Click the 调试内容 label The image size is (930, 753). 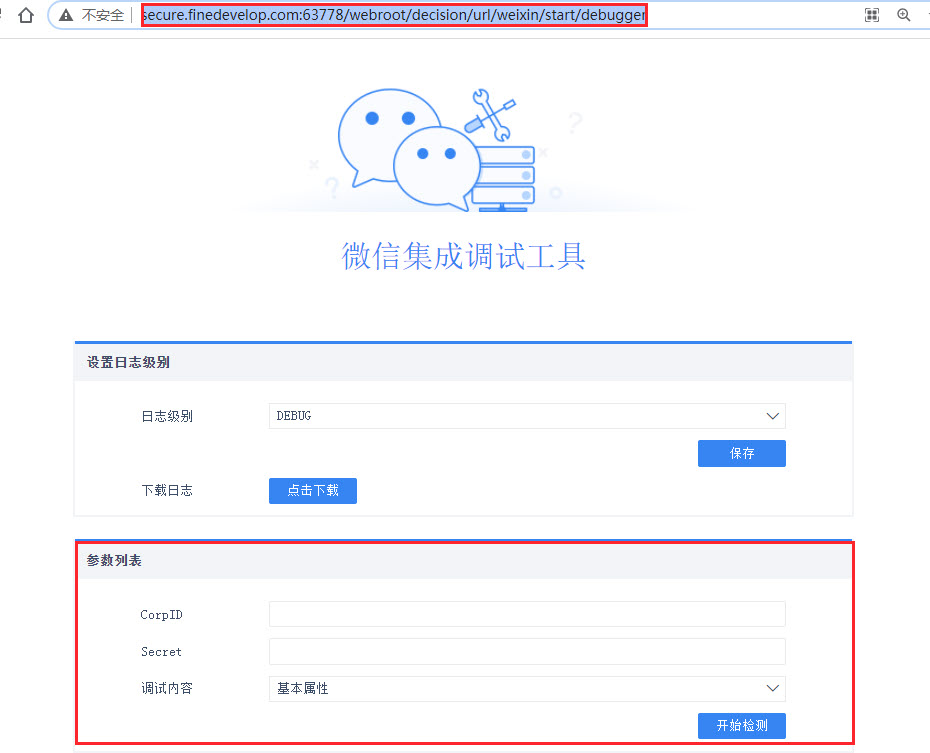point(167,688)
